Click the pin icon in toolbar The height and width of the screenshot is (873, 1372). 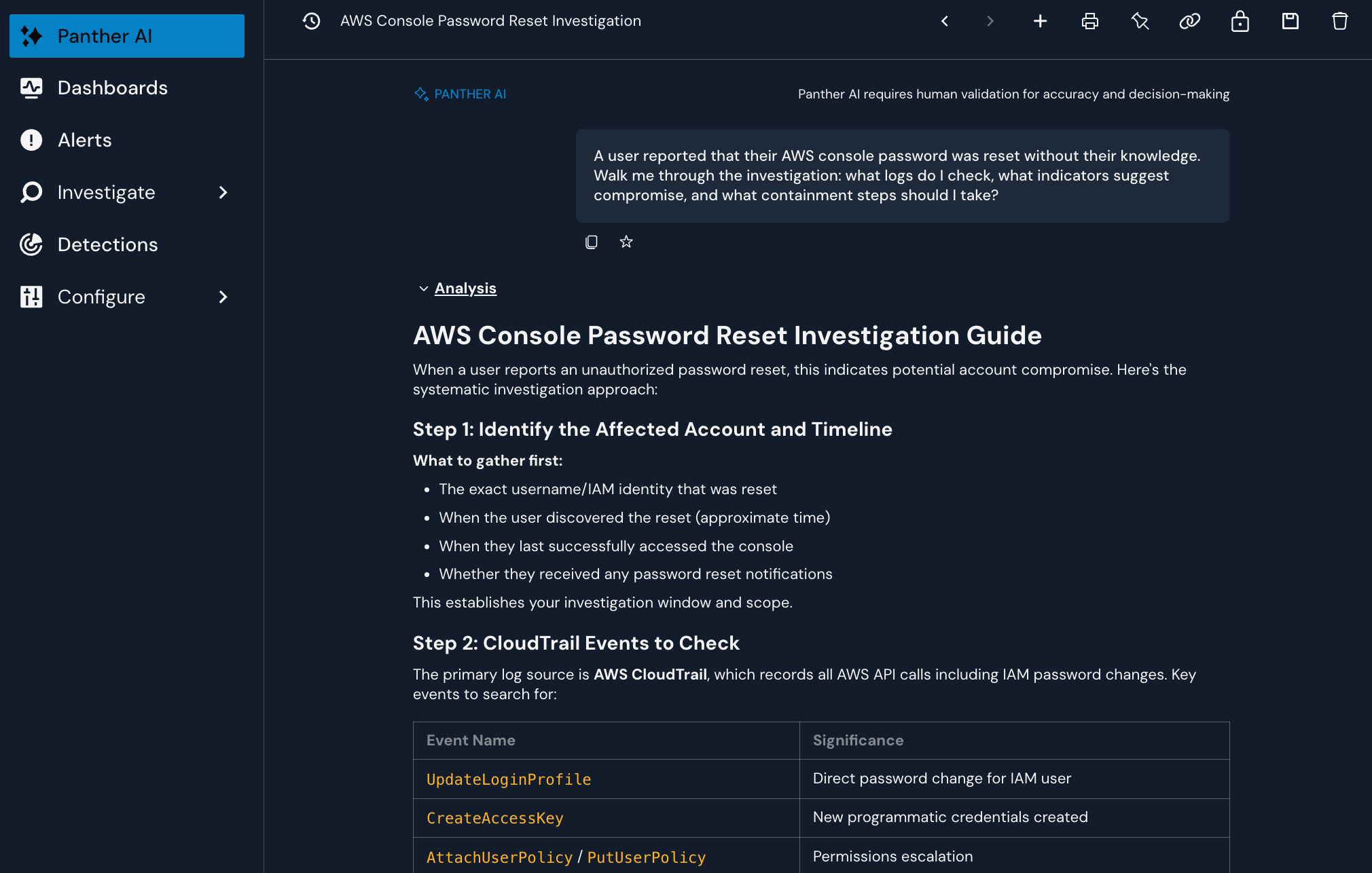1140,21
